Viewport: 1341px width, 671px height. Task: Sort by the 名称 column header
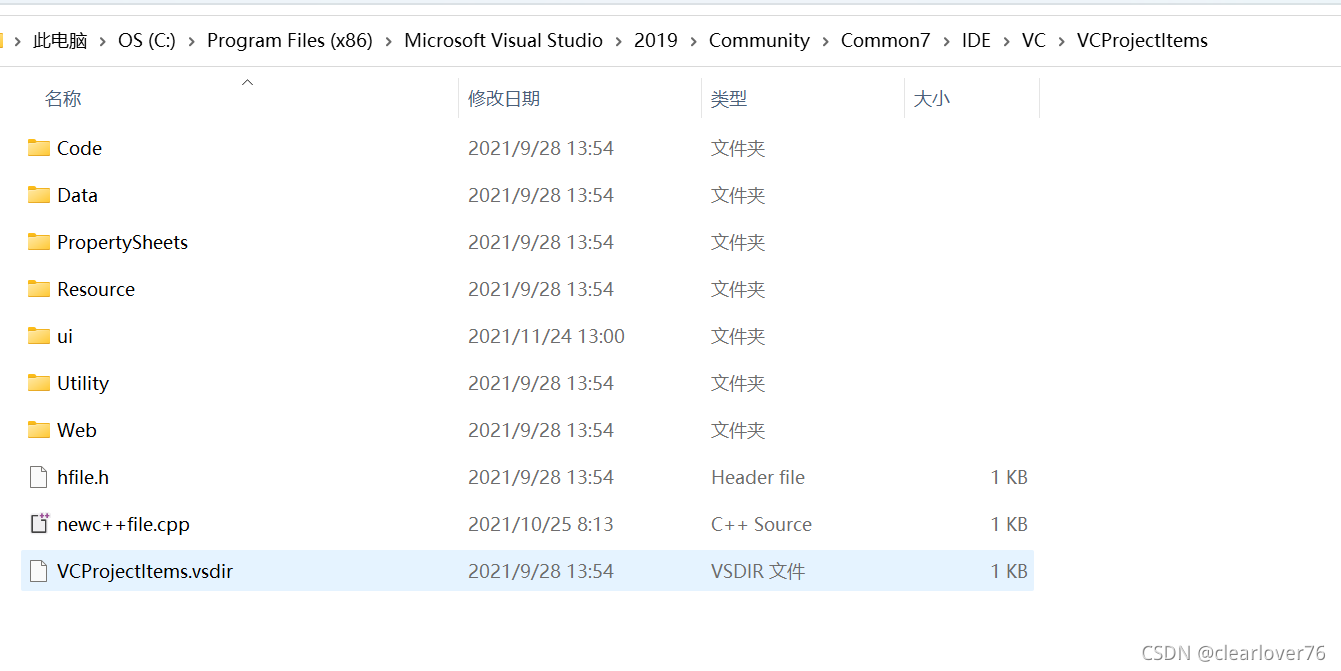(x=63, y=99)
